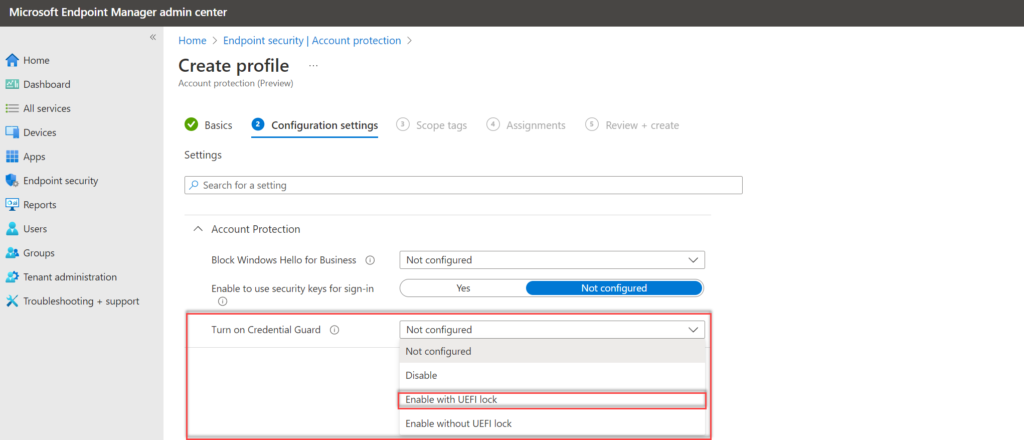This screenshot has width=1024, height=440.
Task: Open the Turn on Credential Guard dropdown
Action: (x=552, y=330)
